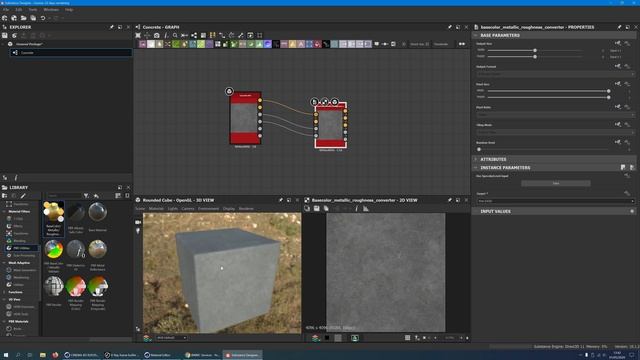Click the save image icon in 2D view

pyautogui.click(x=317, y=209)
